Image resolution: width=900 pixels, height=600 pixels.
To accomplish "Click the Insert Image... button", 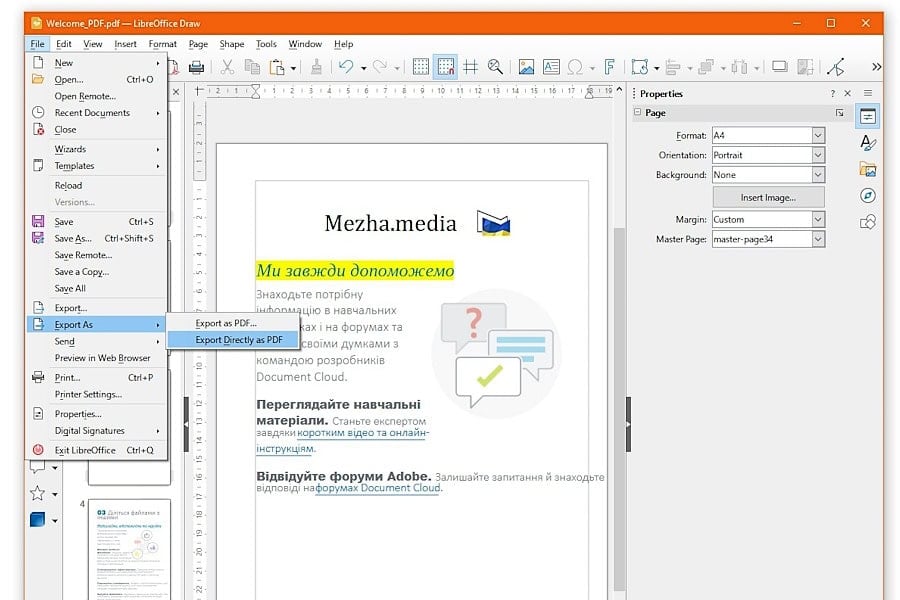I will [x=768, y=198].
